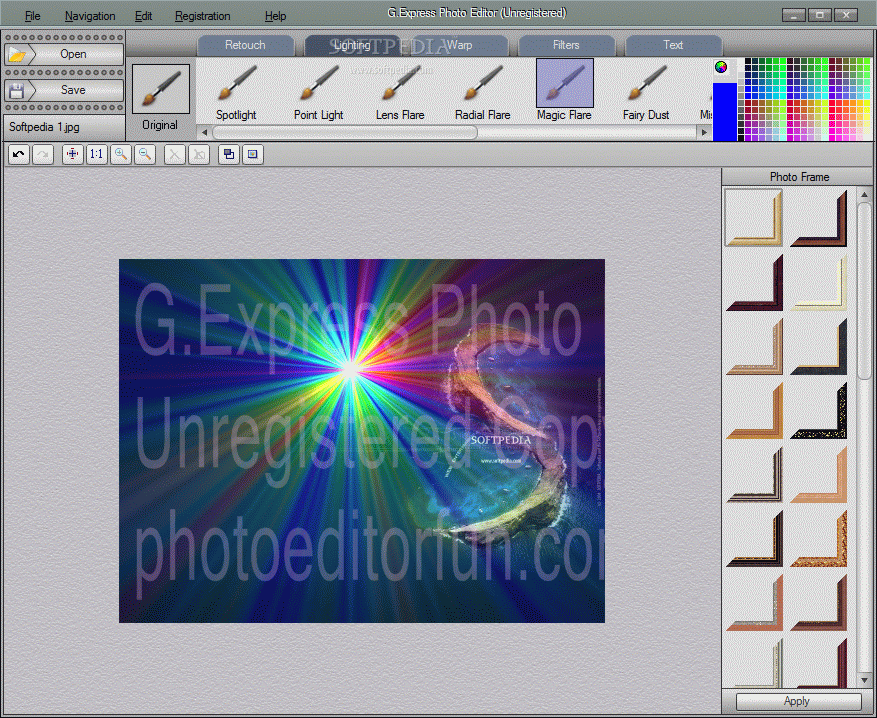Click the framed picture toolbar icon

[253, 154]
